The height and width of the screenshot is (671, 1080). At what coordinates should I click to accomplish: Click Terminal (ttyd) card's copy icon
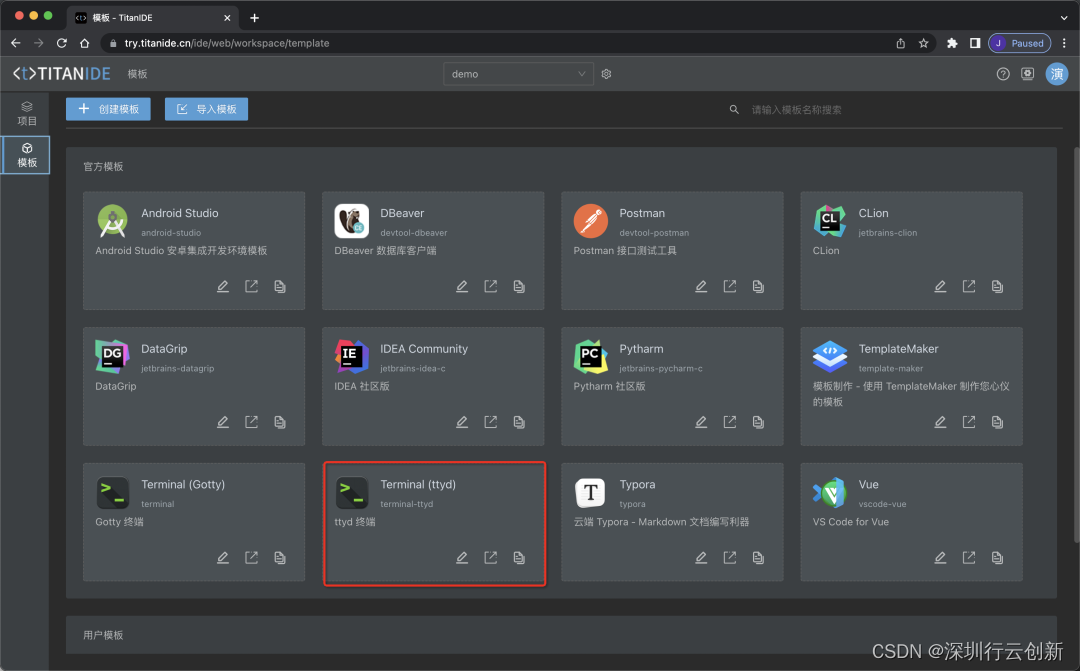pos(519,557)
